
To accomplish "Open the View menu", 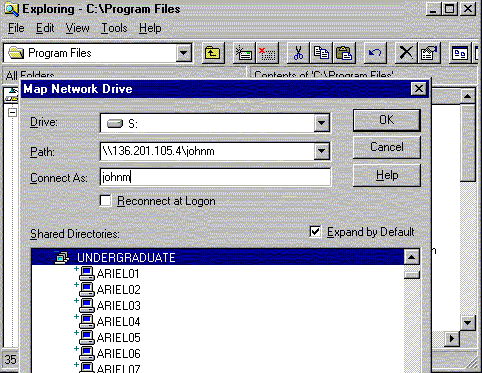I will [77, 28].
